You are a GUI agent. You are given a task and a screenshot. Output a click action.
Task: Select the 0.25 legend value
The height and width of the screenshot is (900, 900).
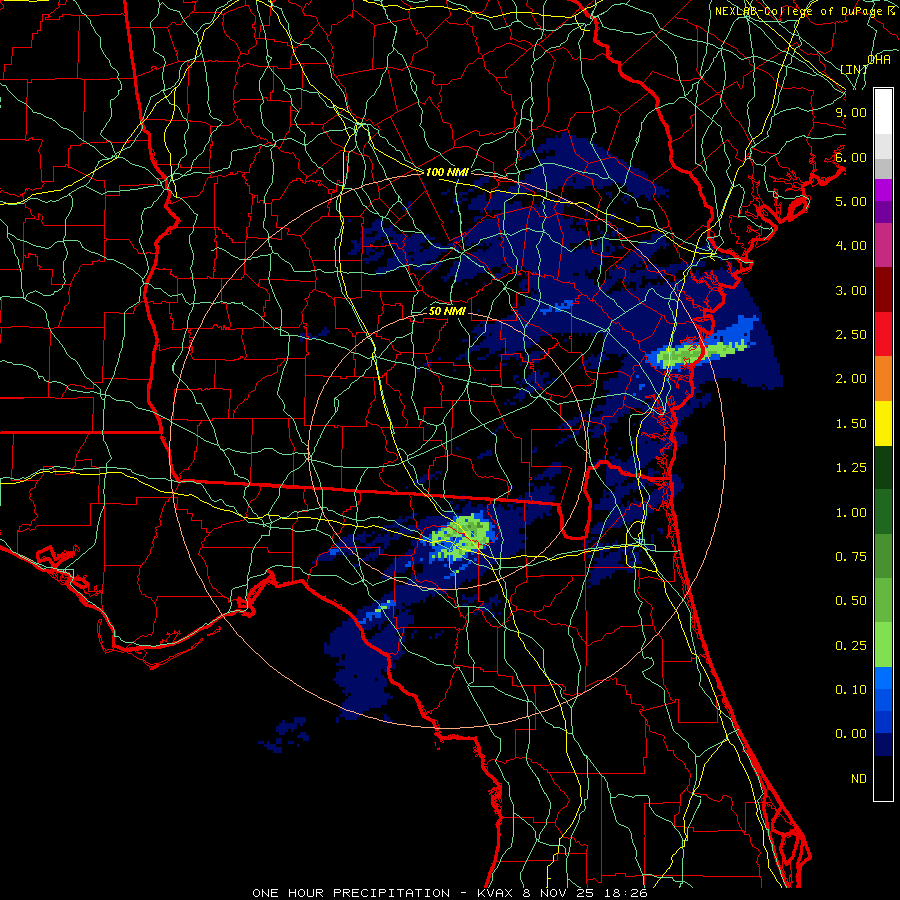tap(851, 646)
